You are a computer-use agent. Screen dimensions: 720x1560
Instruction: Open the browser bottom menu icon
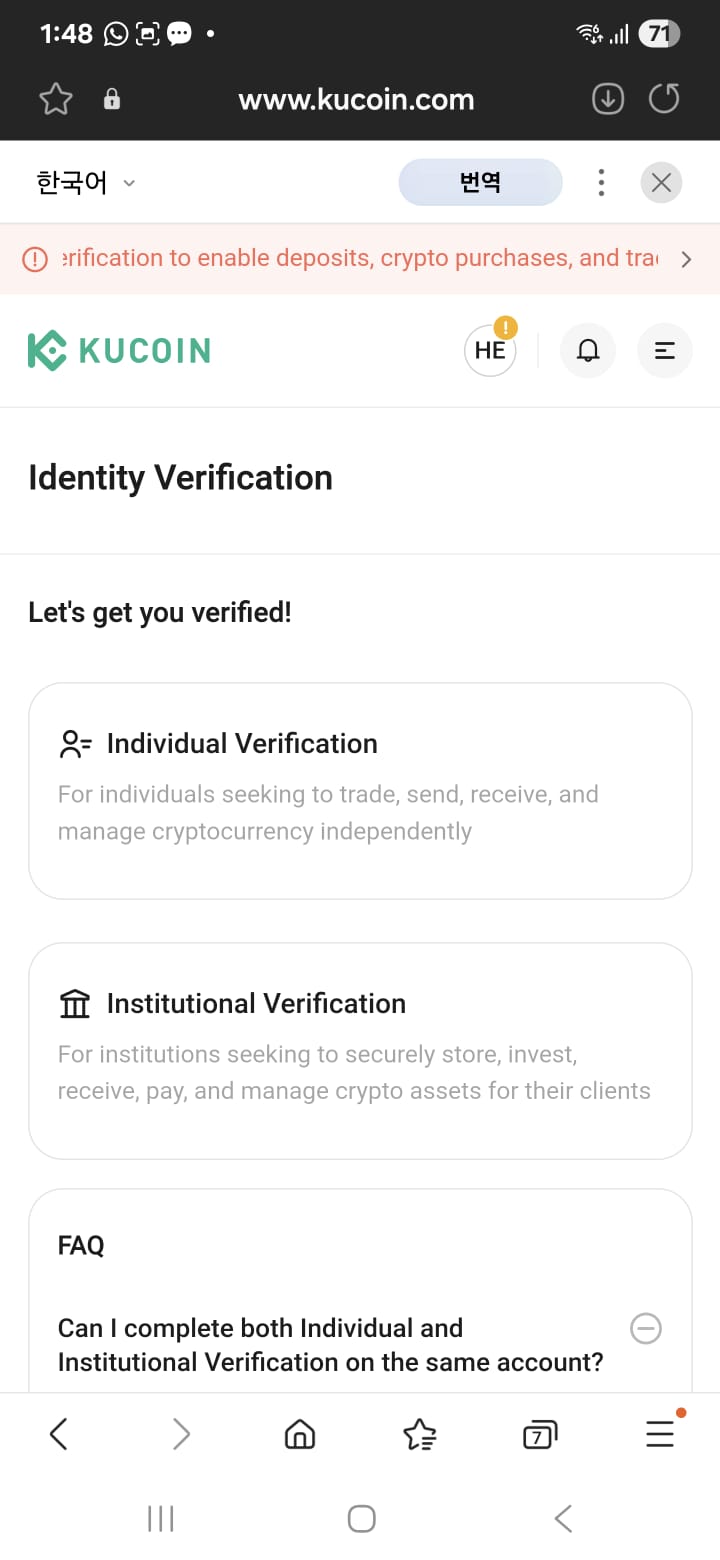pyautogui.click(x=660, y=1433)
